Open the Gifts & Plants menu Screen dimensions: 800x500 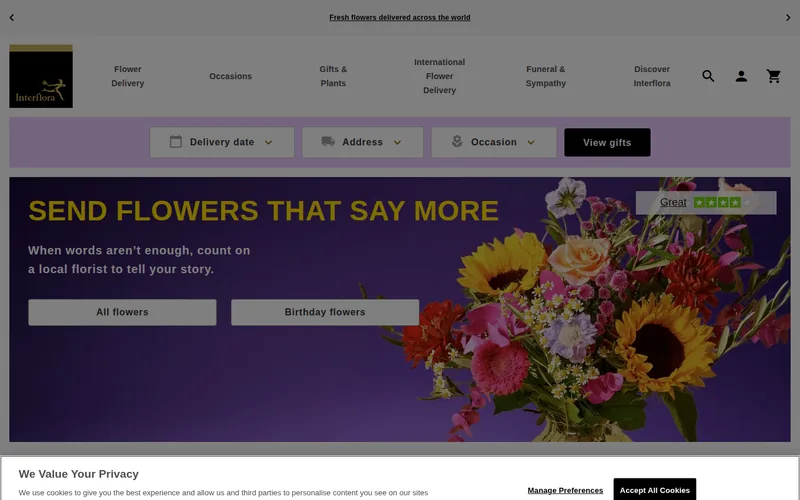pyautogui.click(x=333, y=76)
